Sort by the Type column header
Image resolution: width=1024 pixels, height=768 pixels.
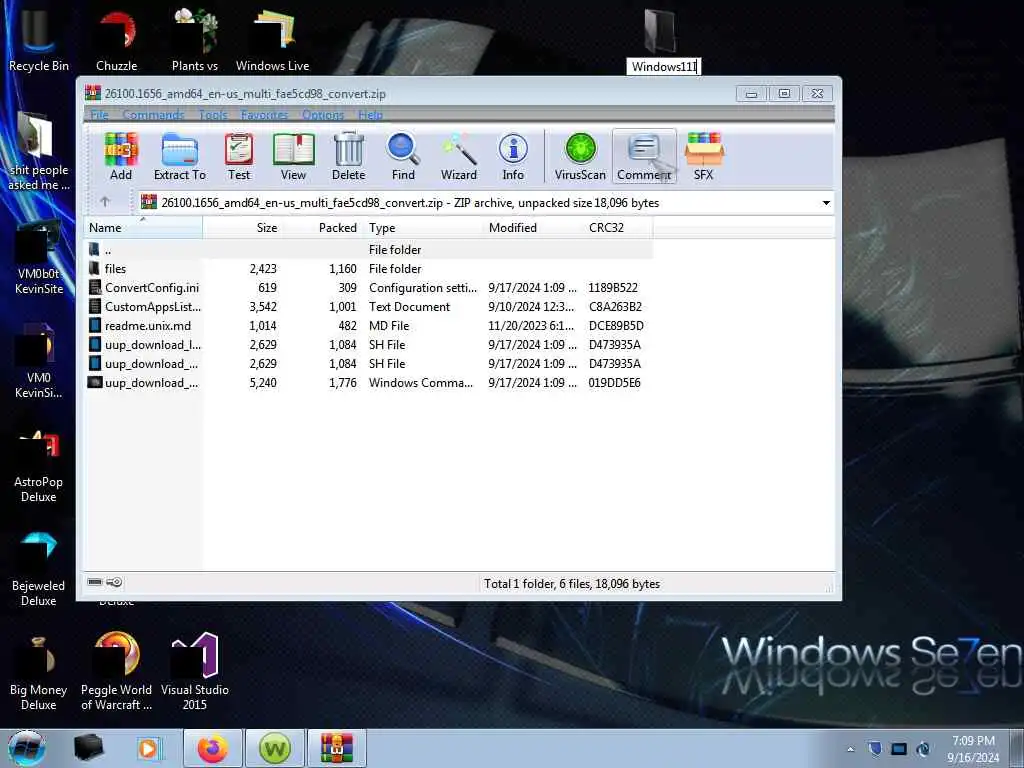[423, 227]
